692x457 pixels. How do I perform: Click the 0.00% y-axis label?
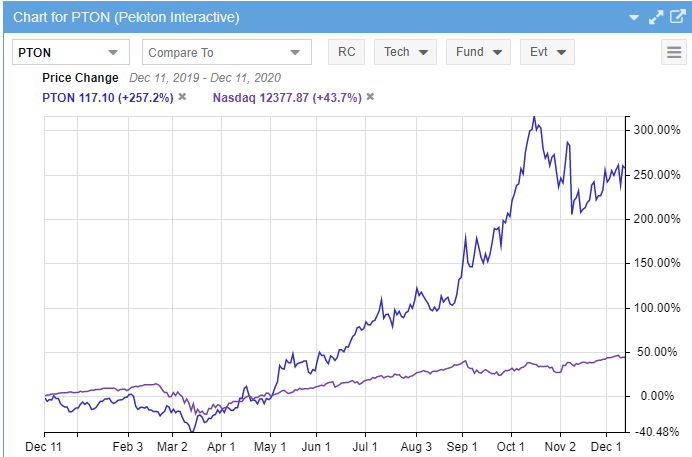[657, 396]
